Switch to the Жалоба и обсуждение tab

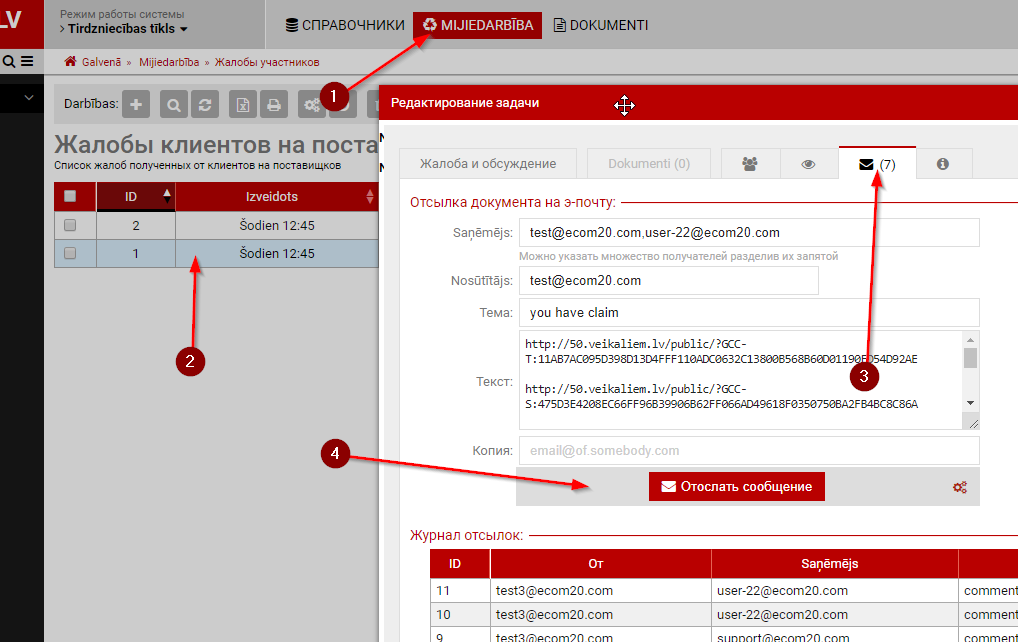[x=487, y=164]
